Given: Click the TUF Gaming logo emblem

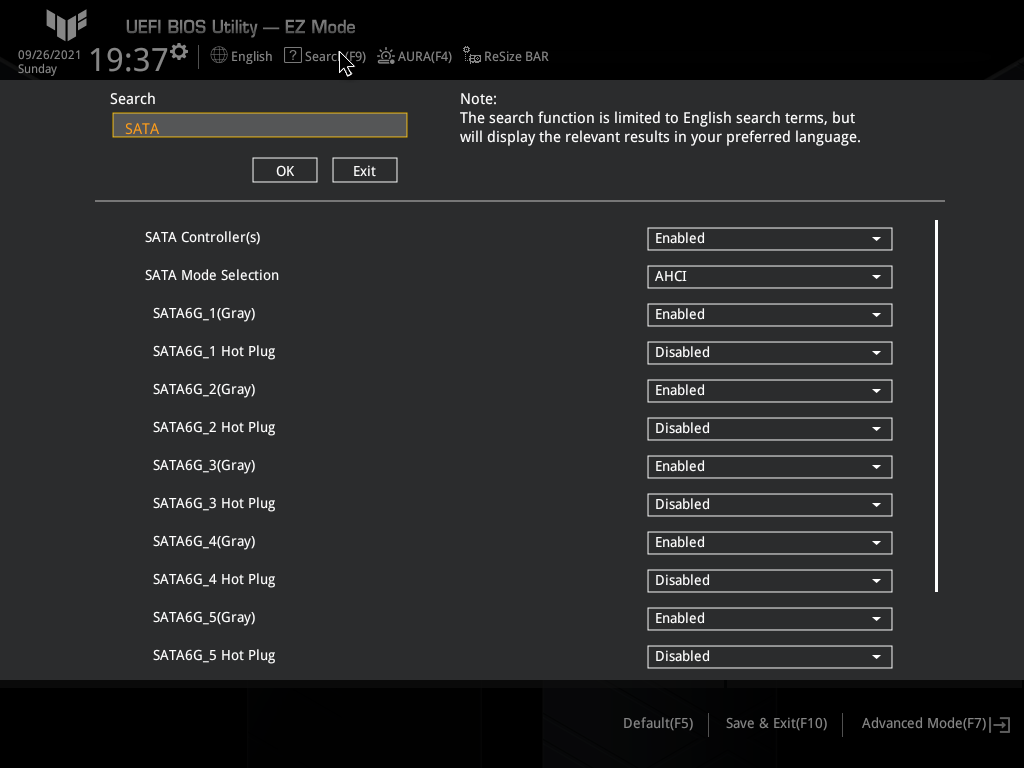Looking at the screenshot, I should 66,27.
